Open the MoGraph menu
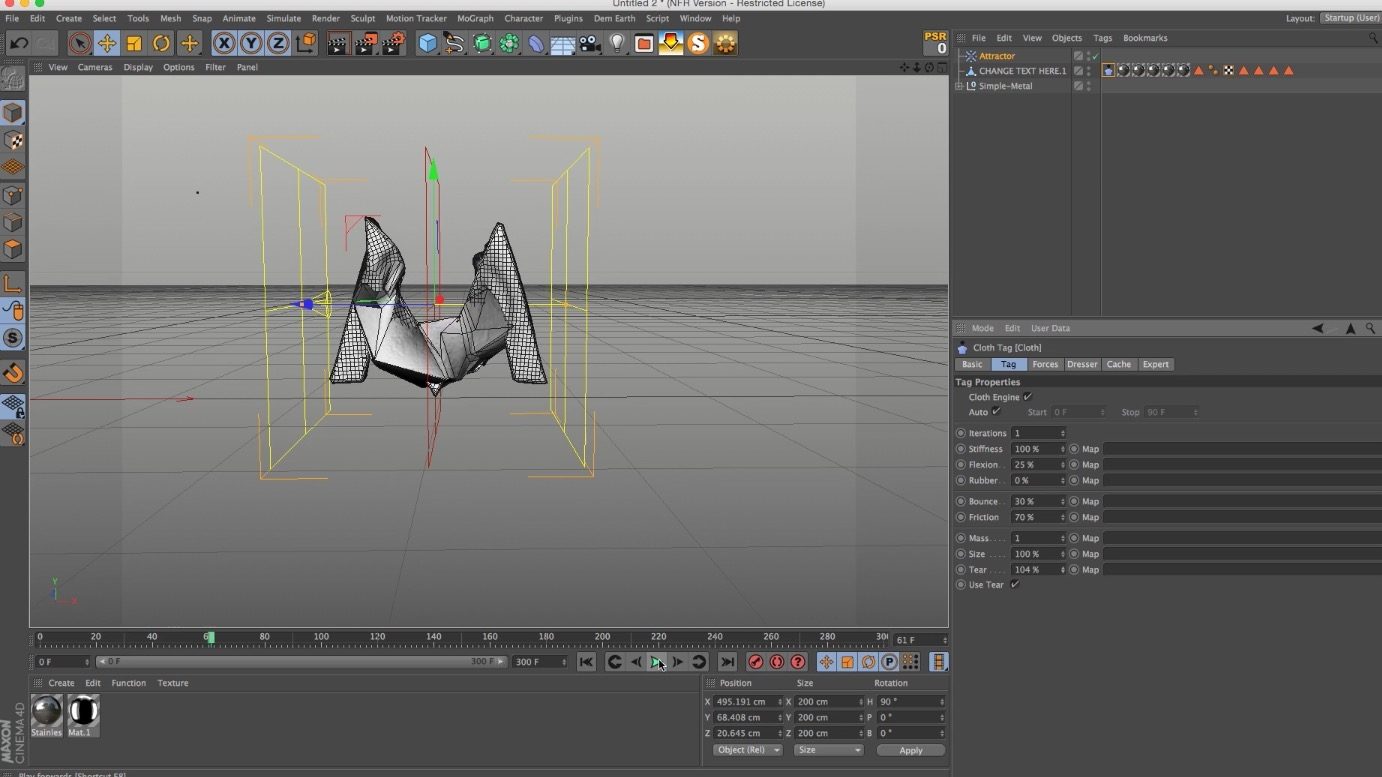 point(475,18)
